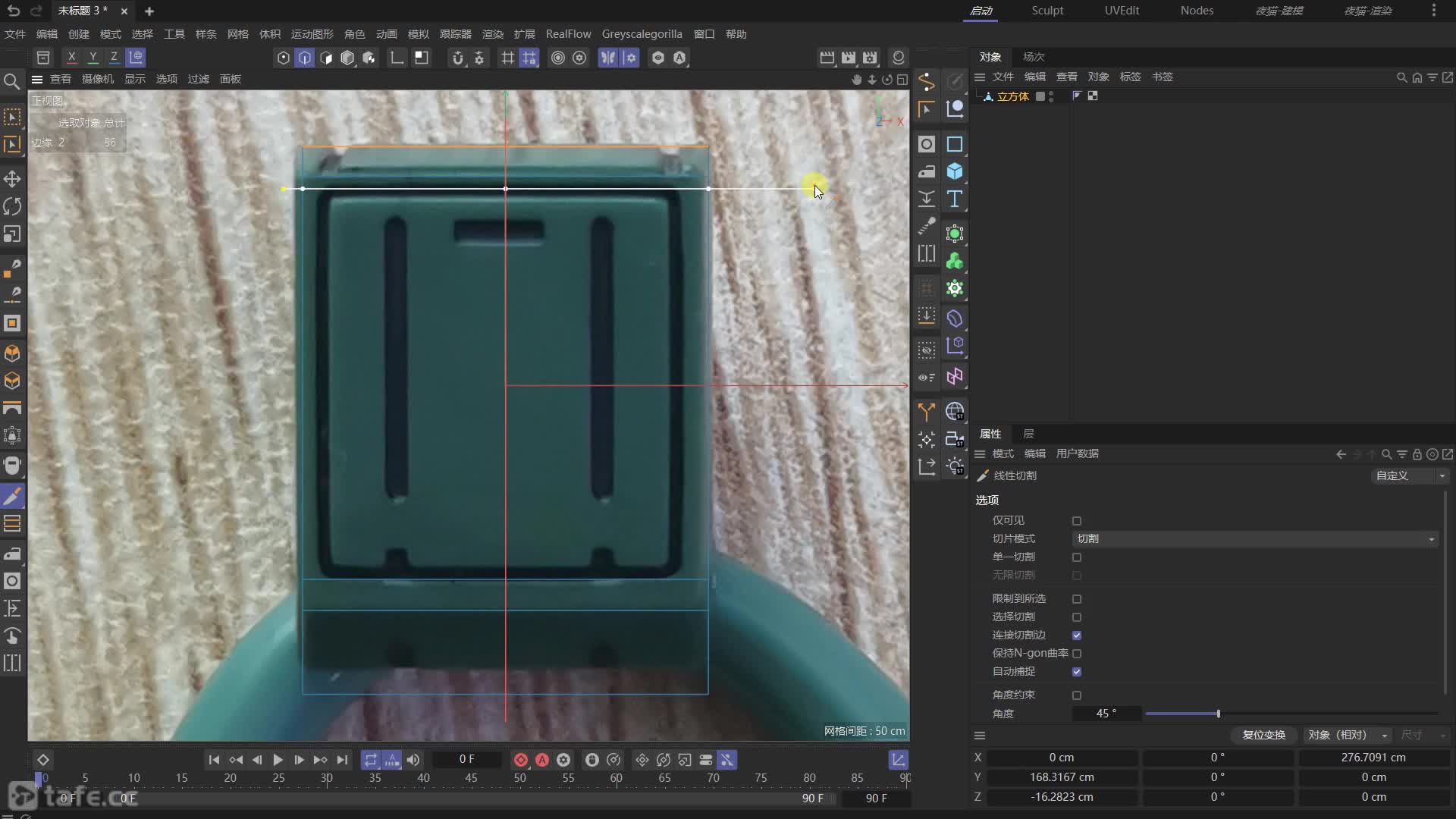Click the Cube primitive icon
The width and height of the screenshot is (1456, 819).
pos(955,171)
